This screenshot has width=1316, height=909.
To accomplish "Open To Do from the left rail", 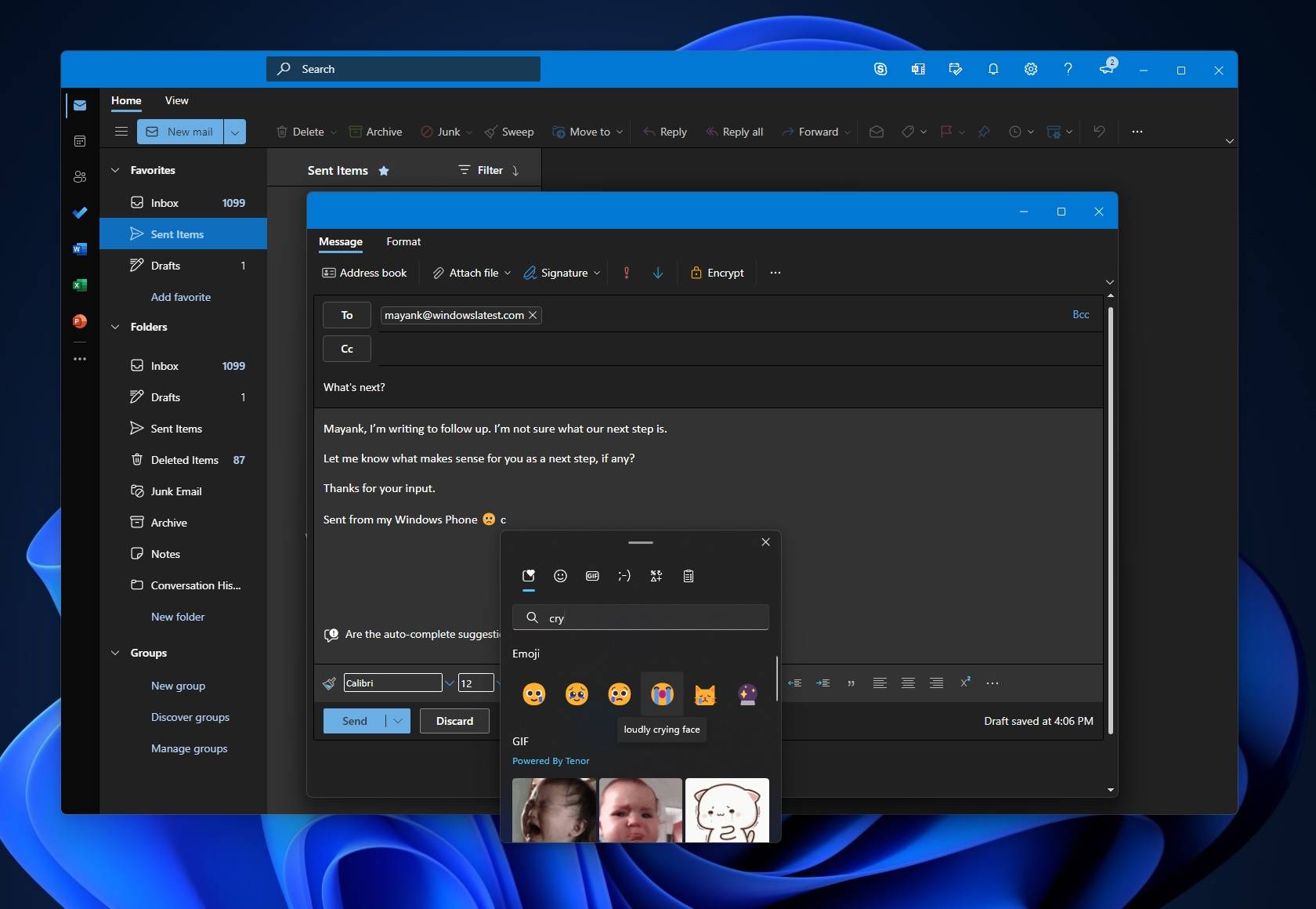I will pos(79,212).
